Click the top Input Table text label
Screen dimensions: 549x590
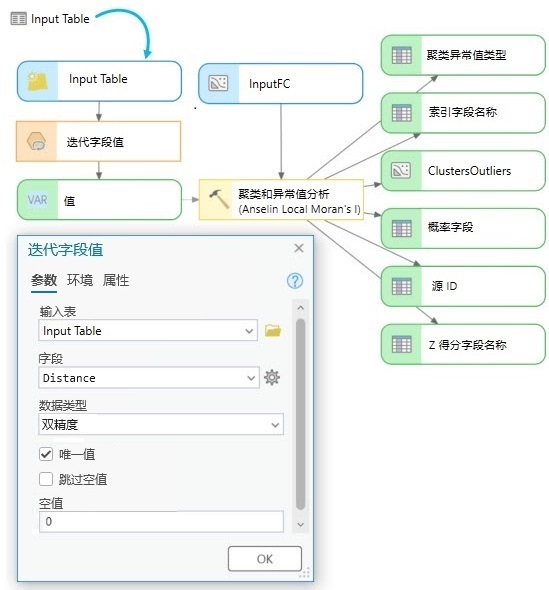(60, 19)
